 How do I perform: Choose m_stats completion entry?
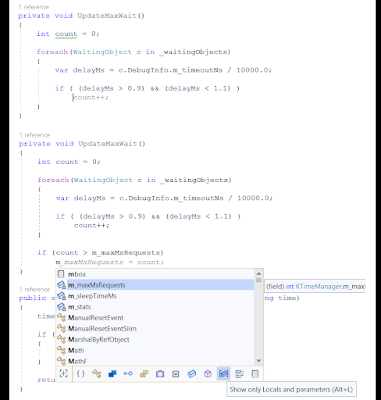(x=155, y=307)
